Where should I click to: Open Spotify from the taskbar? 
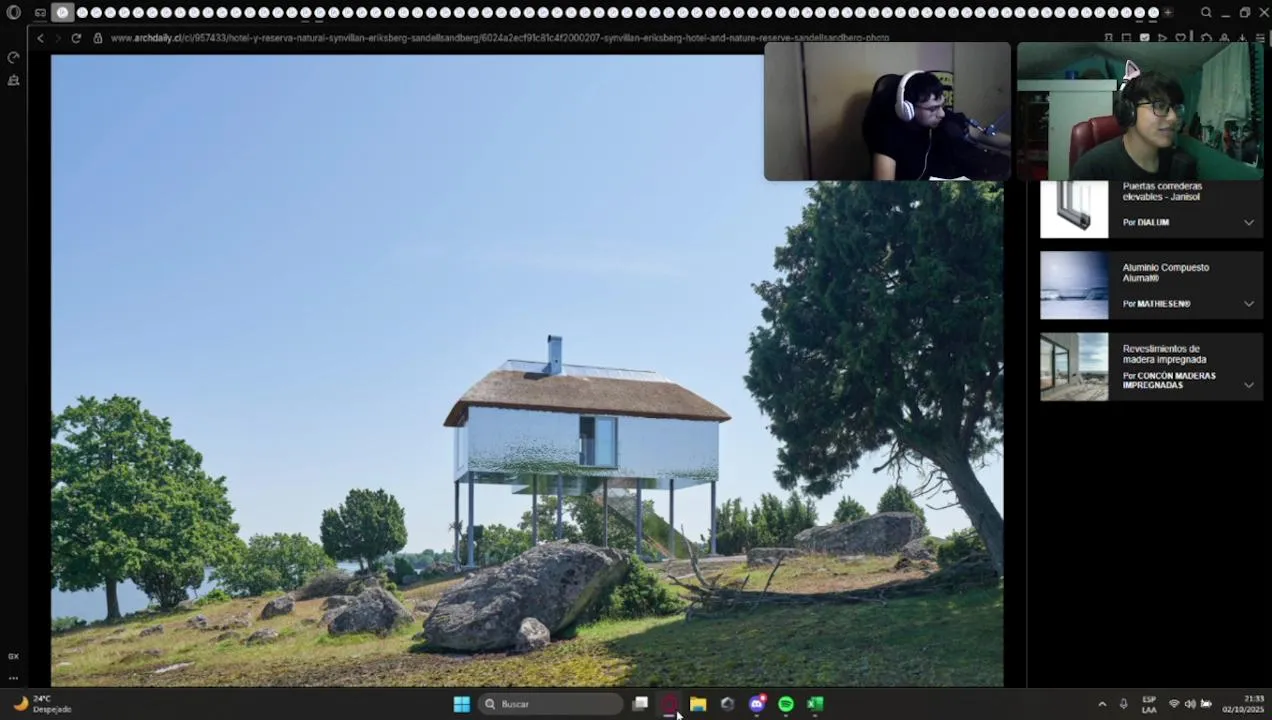tap(786, 704)
